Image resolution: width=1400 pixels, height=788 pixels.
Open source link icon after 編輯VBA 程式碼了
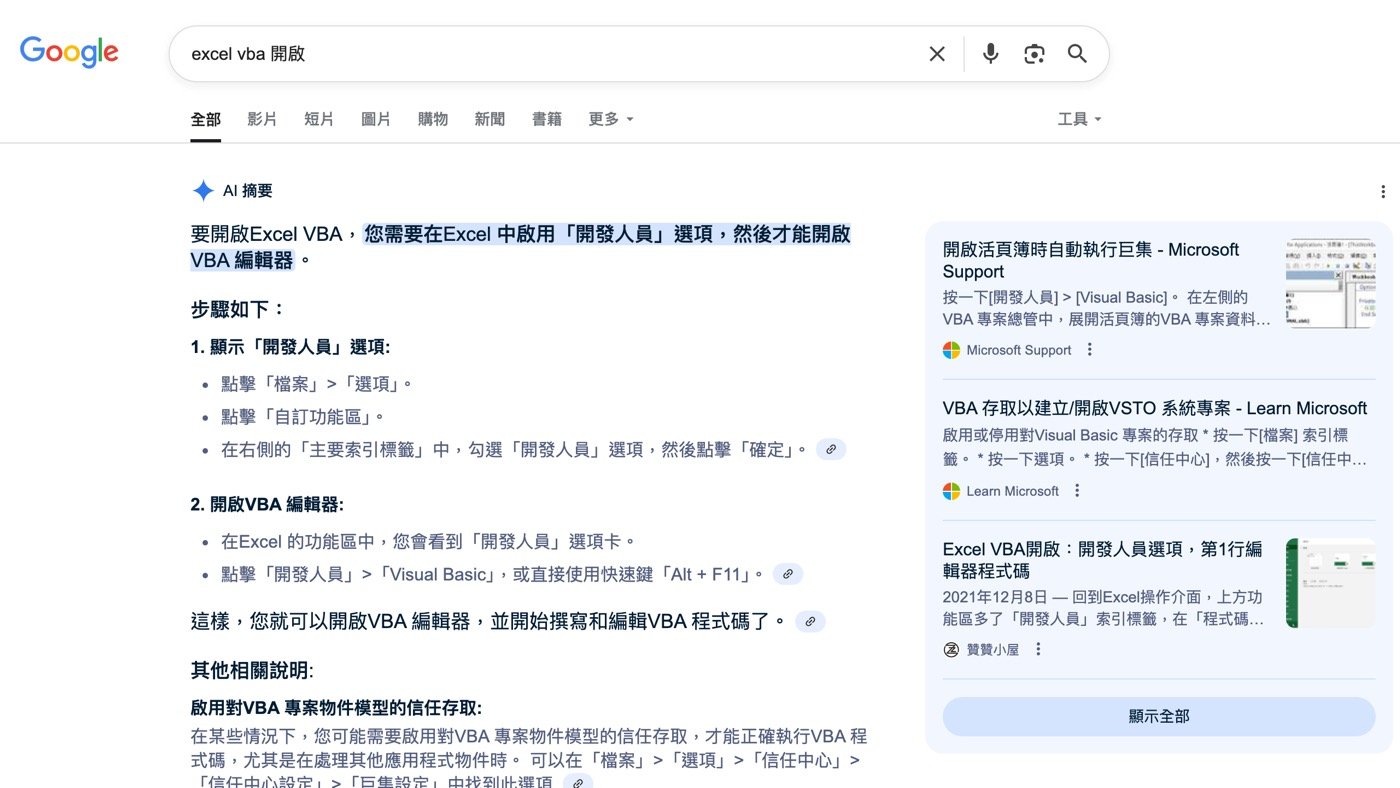(810, 622)
